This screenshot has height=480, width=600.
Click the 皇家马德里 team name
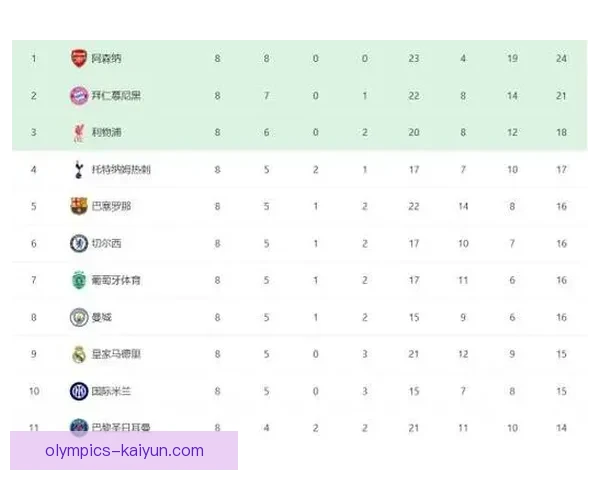116,354
